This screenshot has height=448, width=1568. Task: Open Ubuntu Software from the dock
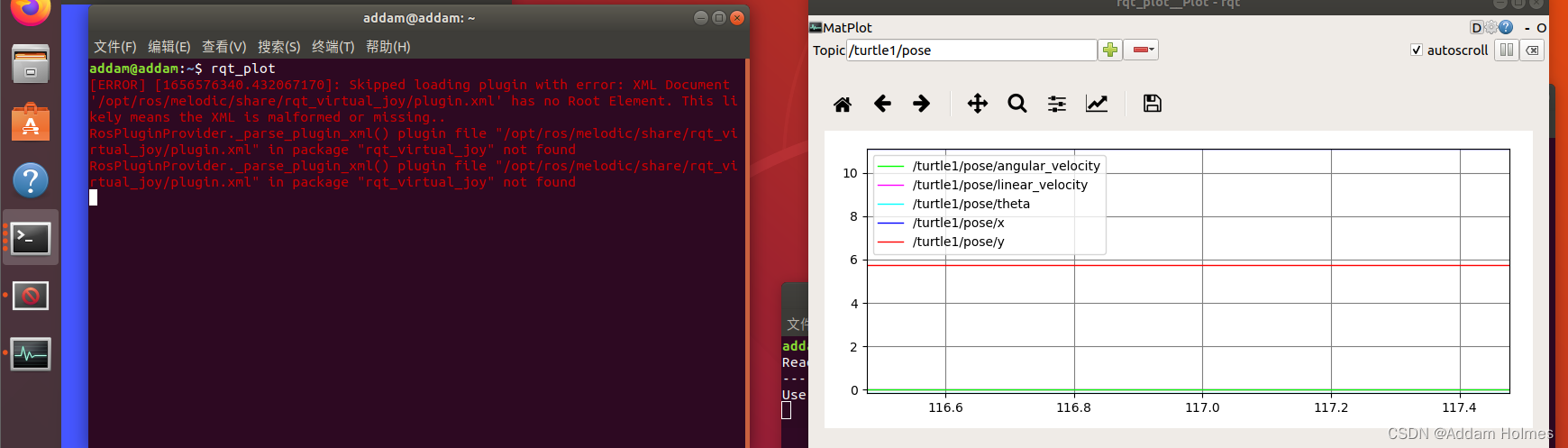31,122
